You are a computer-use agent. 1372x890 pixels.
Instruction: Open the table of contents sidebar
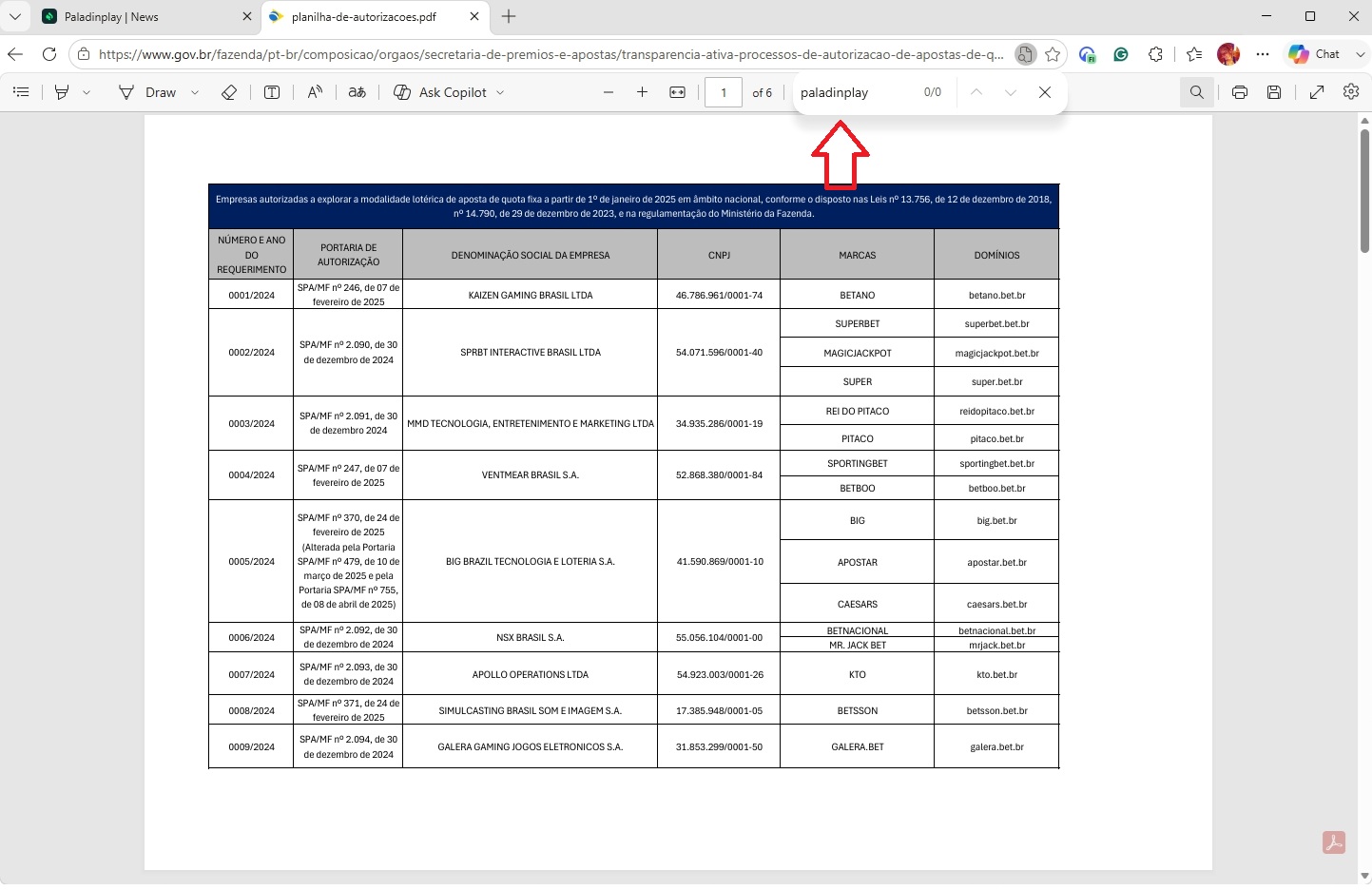[x=21, y=92]
